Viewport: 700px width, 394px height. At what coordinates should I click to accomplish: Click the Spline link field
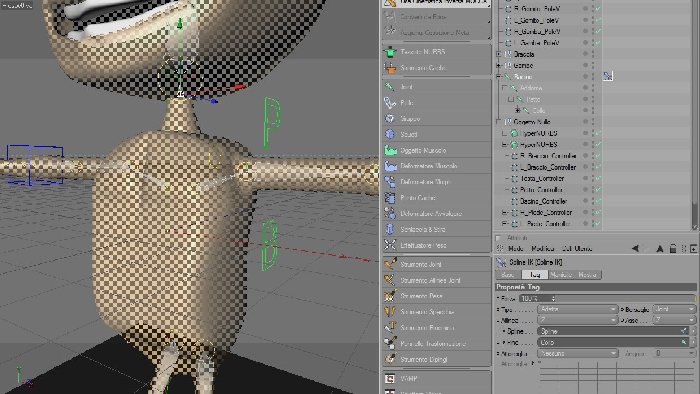click(613, 331)
